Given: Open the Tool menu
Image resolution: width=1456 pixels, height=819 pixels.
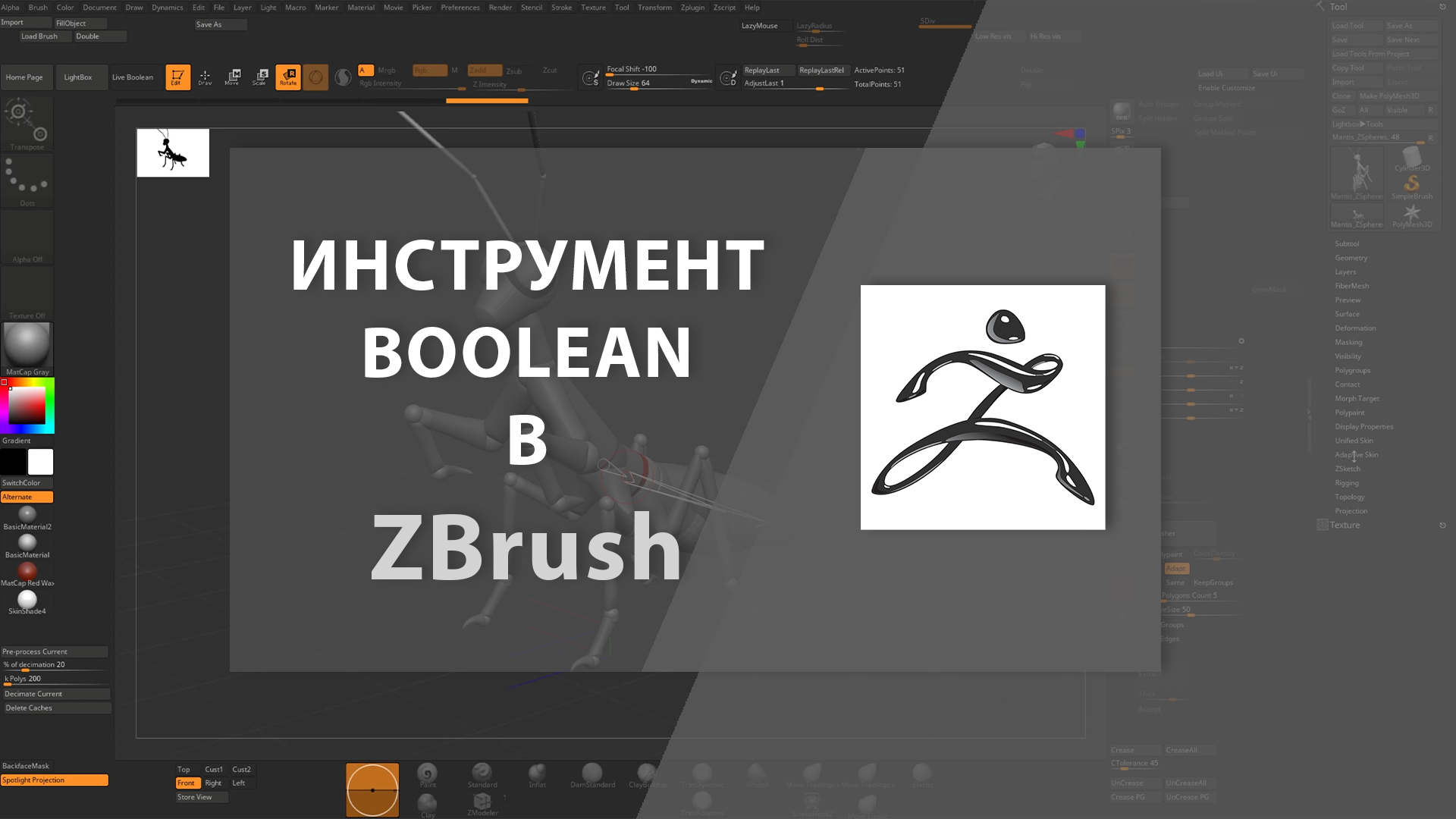Looking at the screenshot, I should [622, 7].
